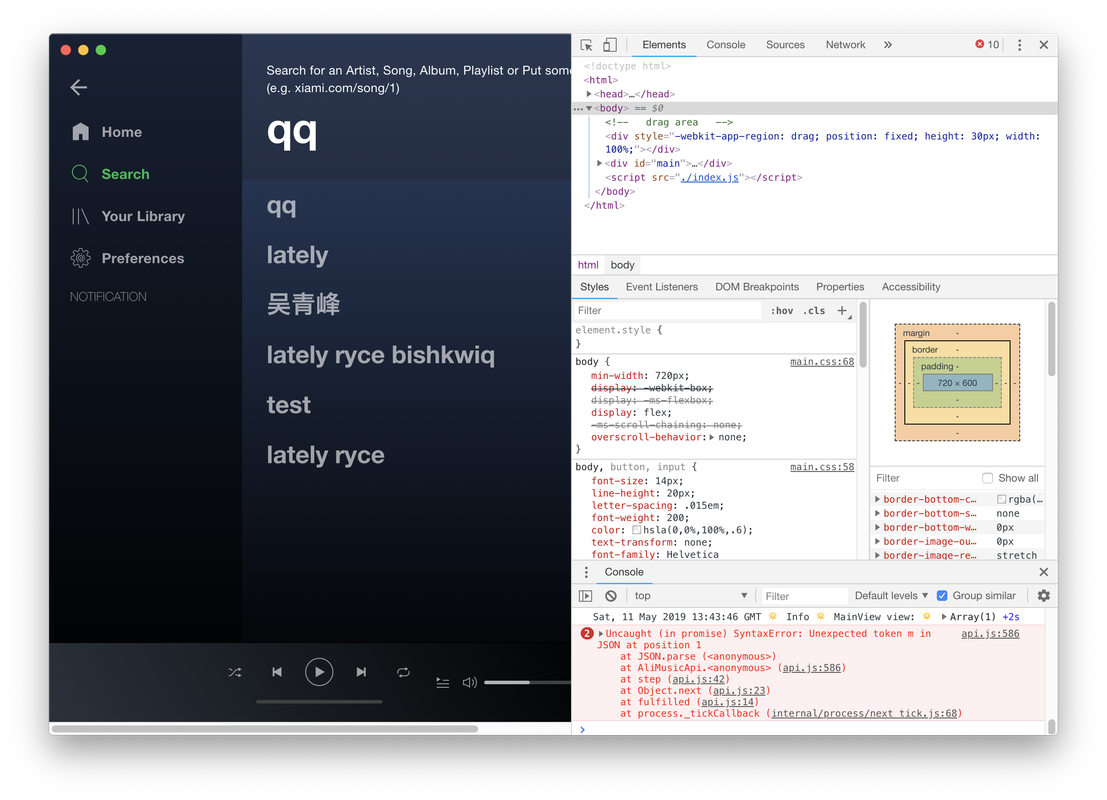
Task: Expand the div id main node
Action: [599, 163]
